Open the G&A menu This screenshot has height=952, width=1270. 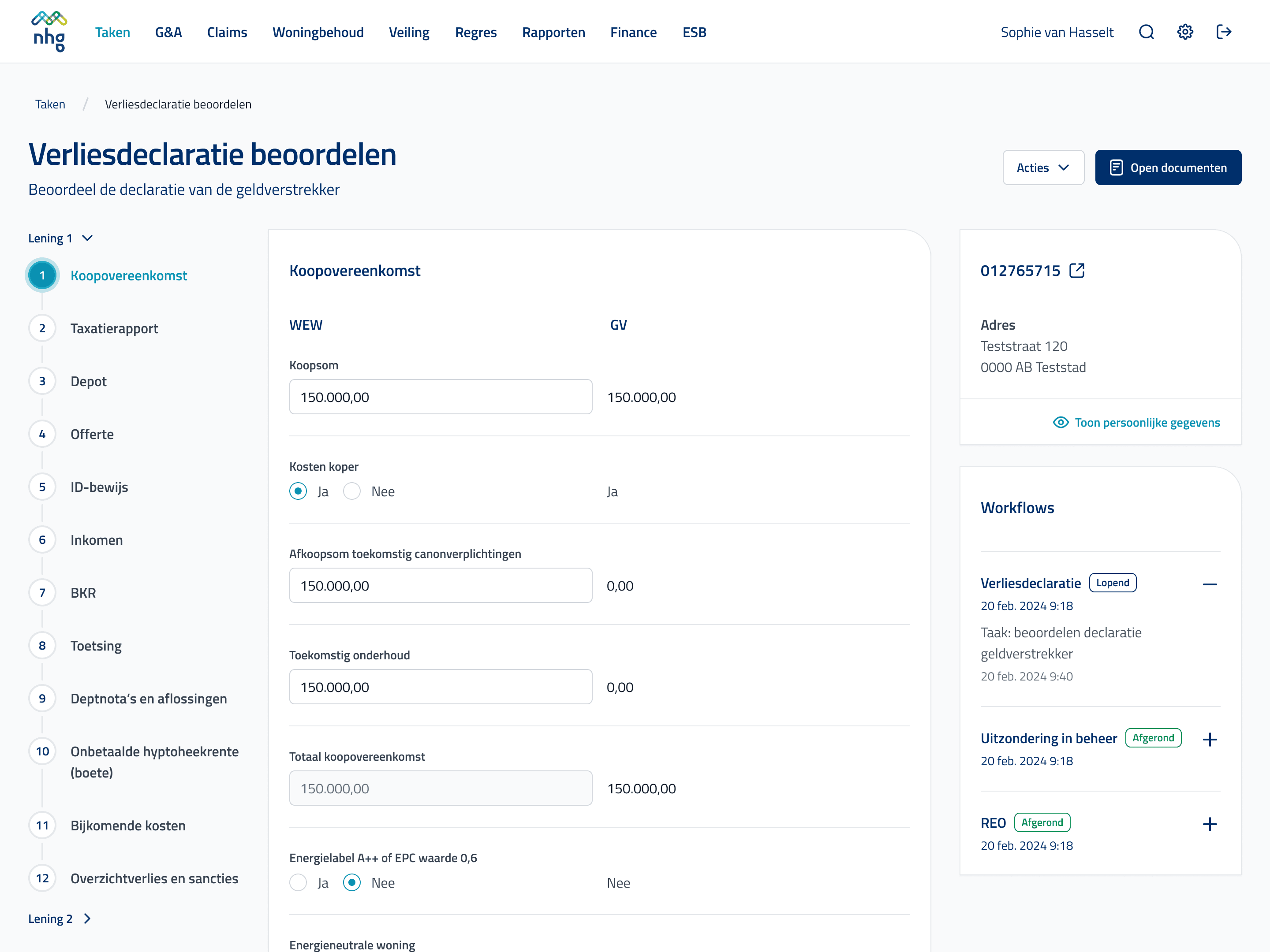pyautogui.click(x=168, y=32)
